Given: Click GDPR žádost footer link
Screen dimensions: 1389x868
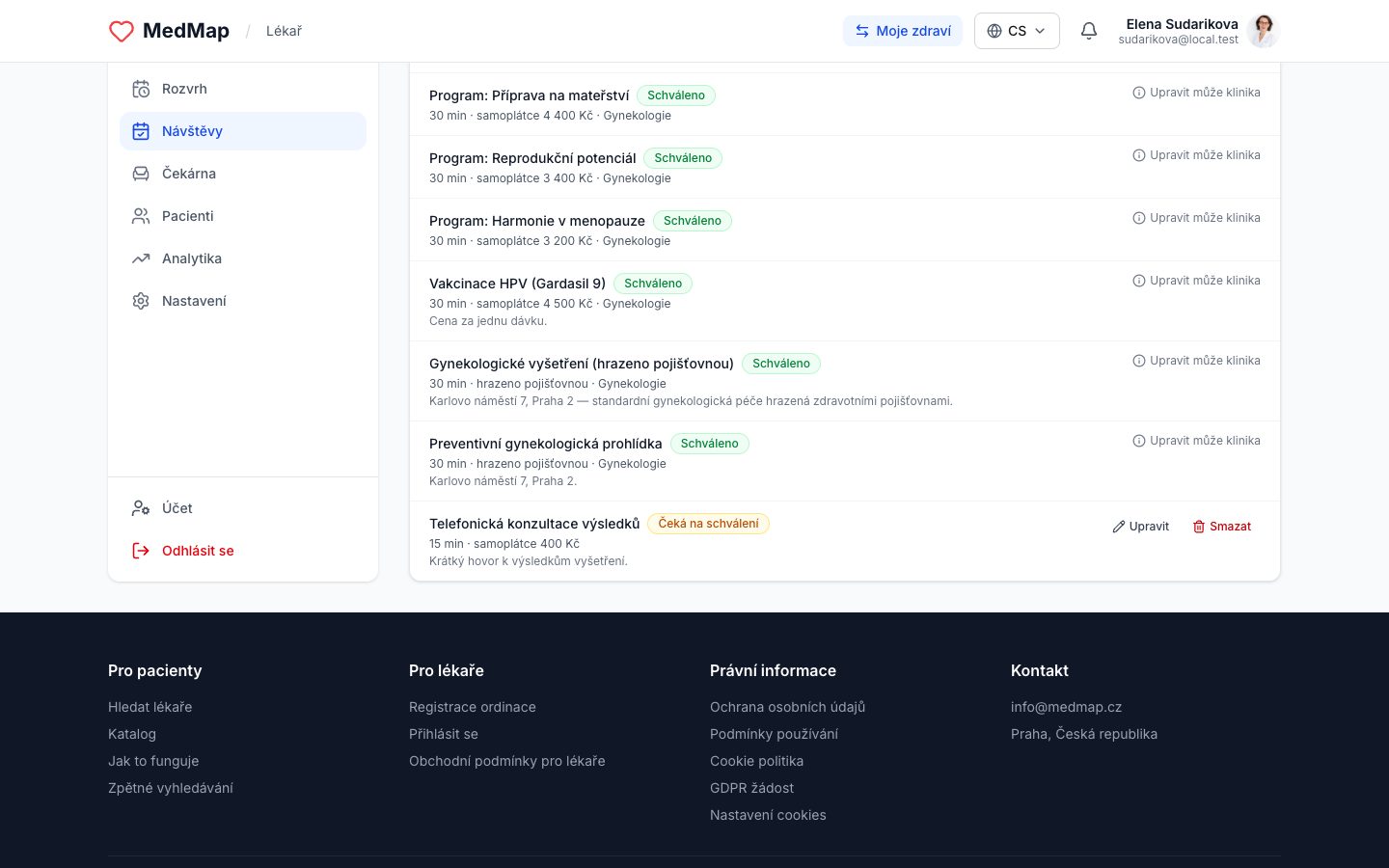Looking at the screenshot, I should pyautogui.click(x=751, y=788).
